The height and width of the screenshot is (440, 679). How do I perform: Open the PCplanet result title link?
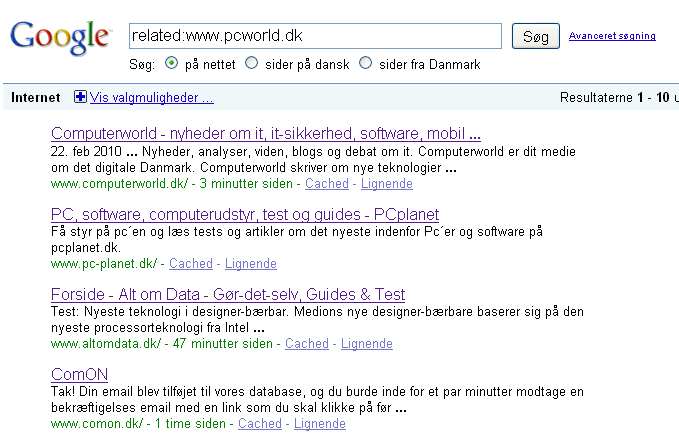pyautogui.click(x=245, y=214)
